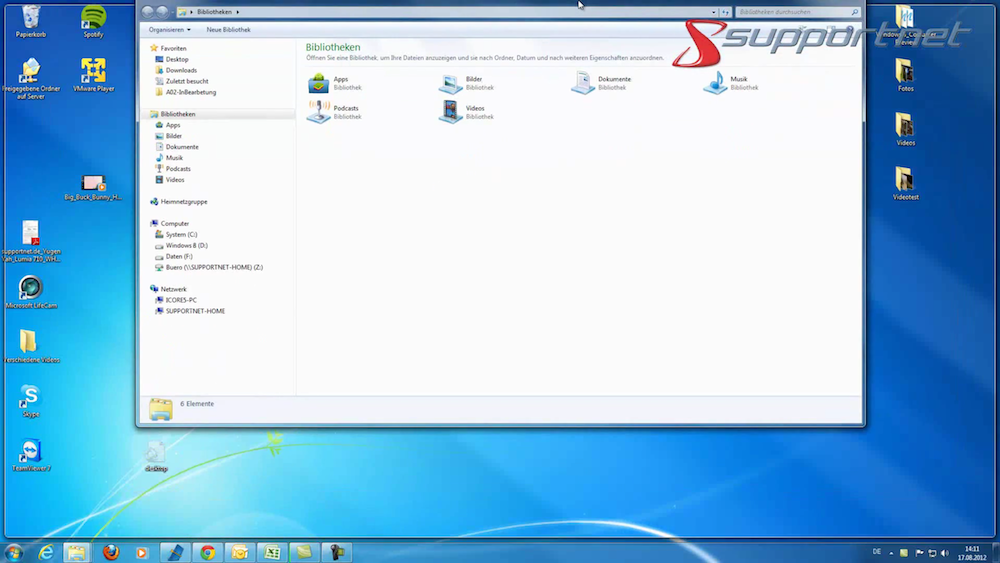1000x563 pixels.
Task: Click the volume icon in system tray
Action: tap(945, 553)
